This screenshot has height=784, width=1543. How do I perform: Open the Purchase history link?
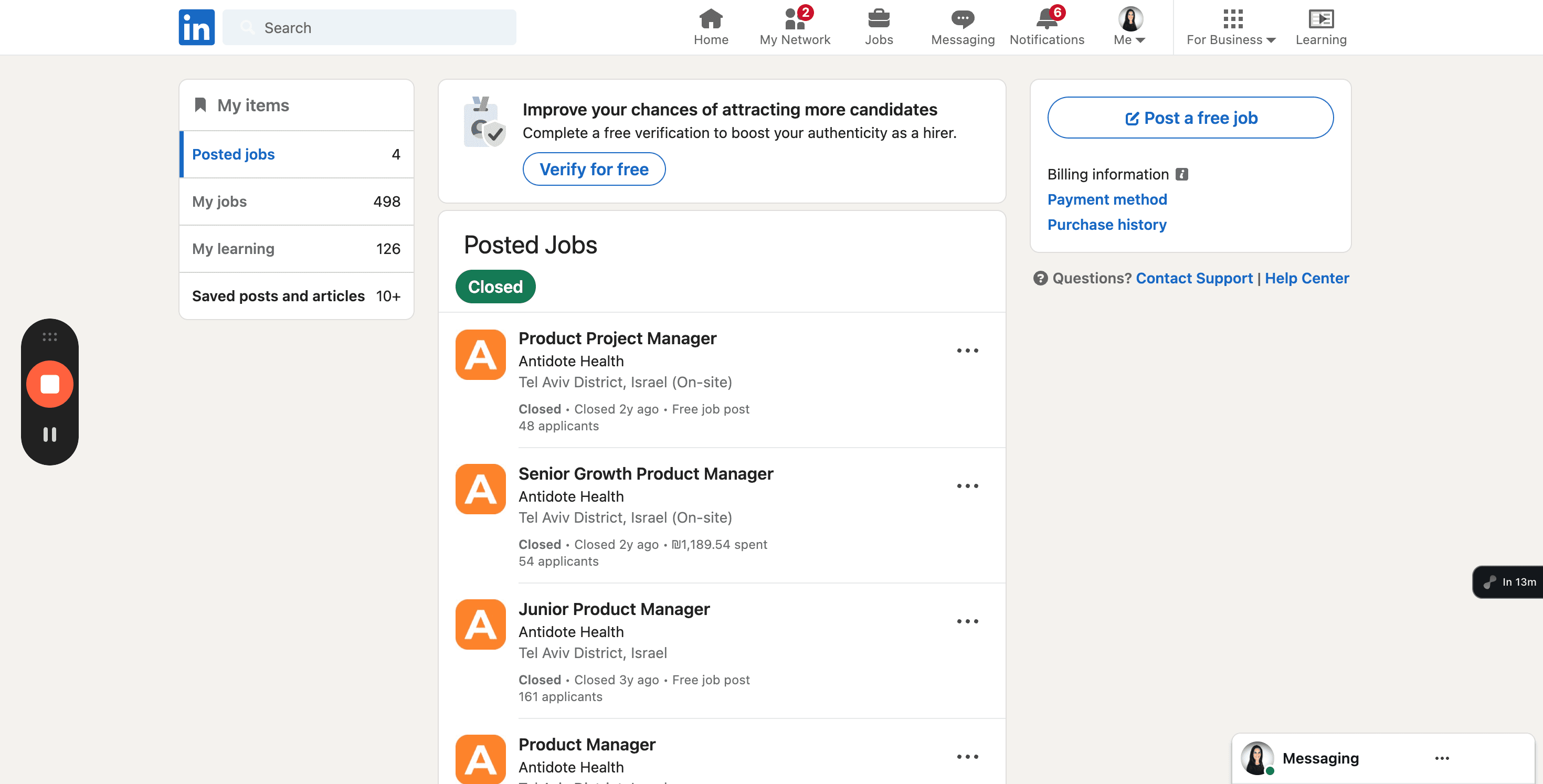tap(1107, 225)
